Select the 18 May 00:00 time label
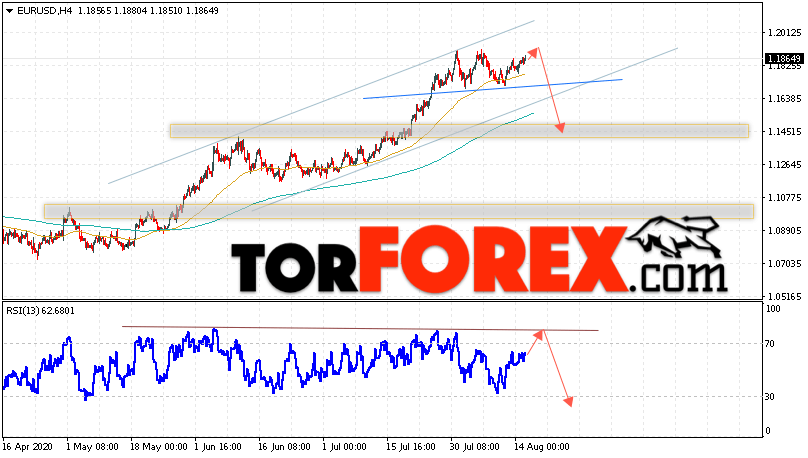 [161, 447]
